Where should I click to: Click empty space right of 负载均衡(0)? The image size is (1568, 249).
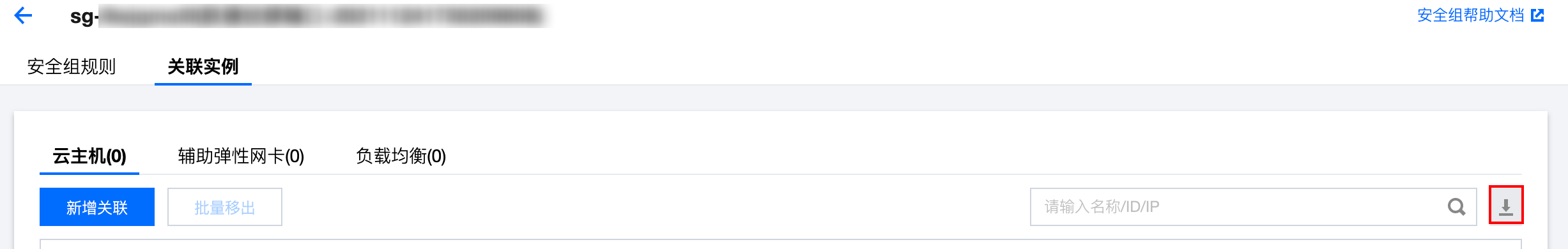958,156
